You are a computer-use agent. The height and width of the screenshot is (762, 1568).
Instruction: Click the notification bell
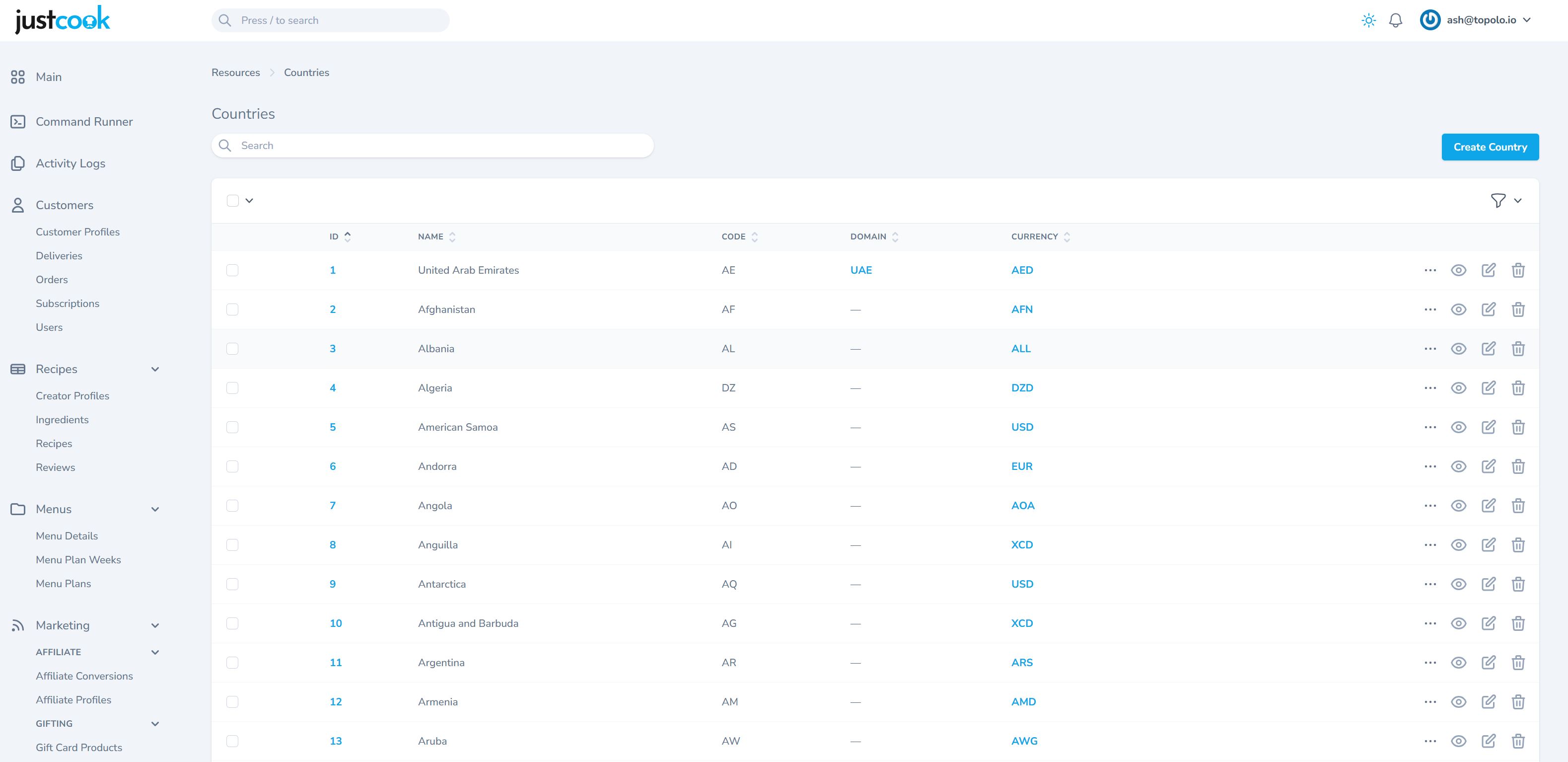coord(1396,20)
